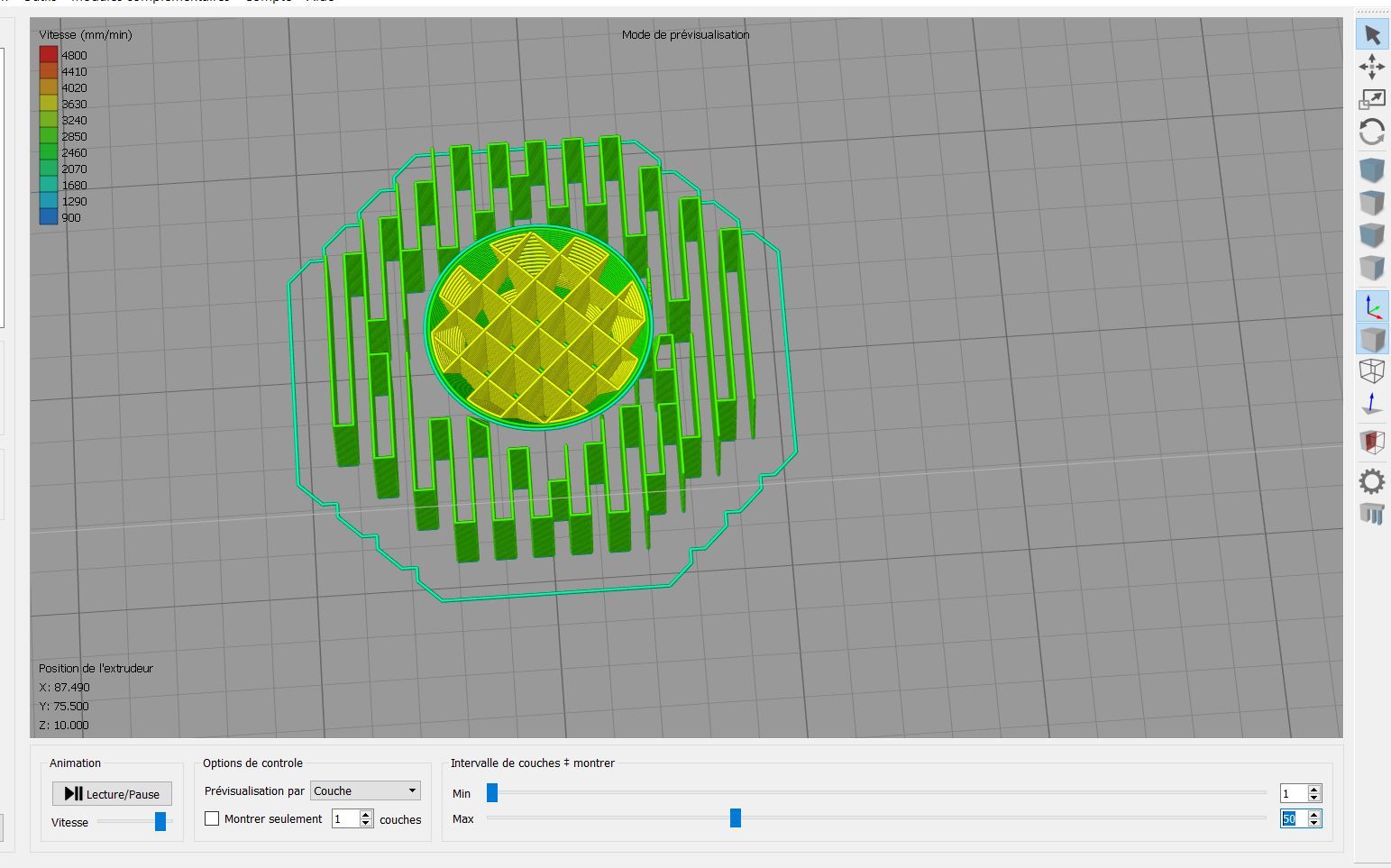
Task: Enable the Montrer seulement checkbox
Action: pos(212,818)
